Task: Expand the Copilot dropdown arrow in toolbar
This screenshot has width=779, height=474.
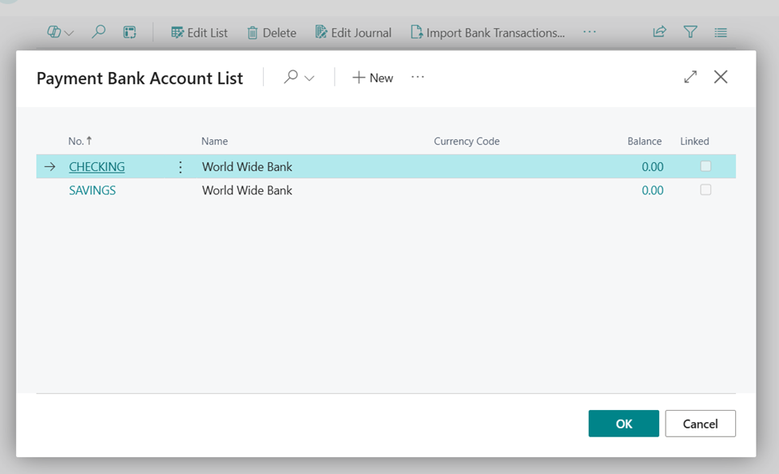Action: 69,33
